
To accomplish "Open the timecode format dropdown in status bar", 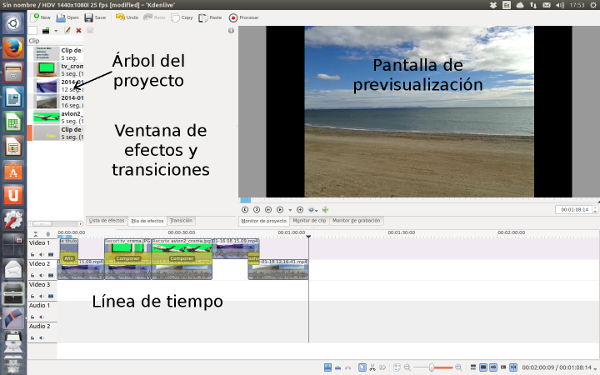I will click(x=595, y=368).
